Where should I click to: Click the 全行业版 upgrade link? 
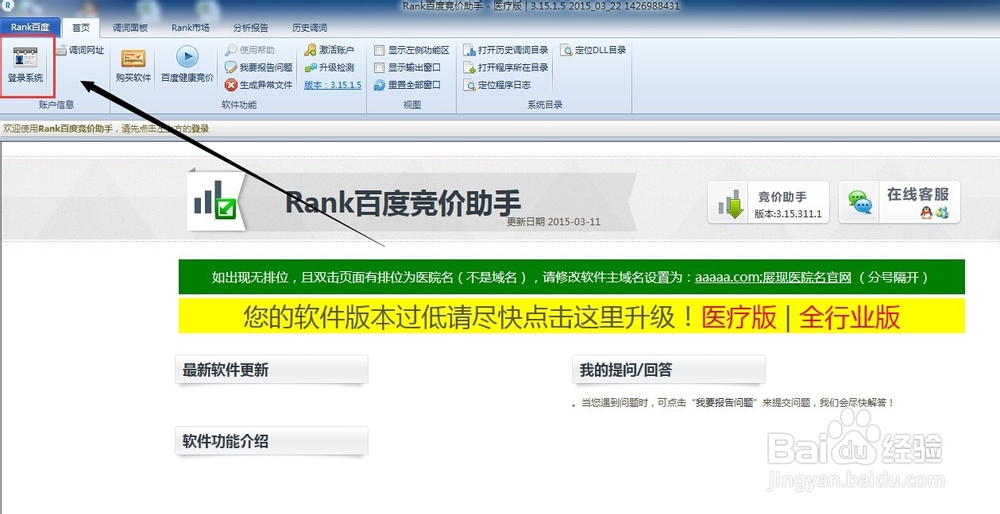(x=849, y=317)
